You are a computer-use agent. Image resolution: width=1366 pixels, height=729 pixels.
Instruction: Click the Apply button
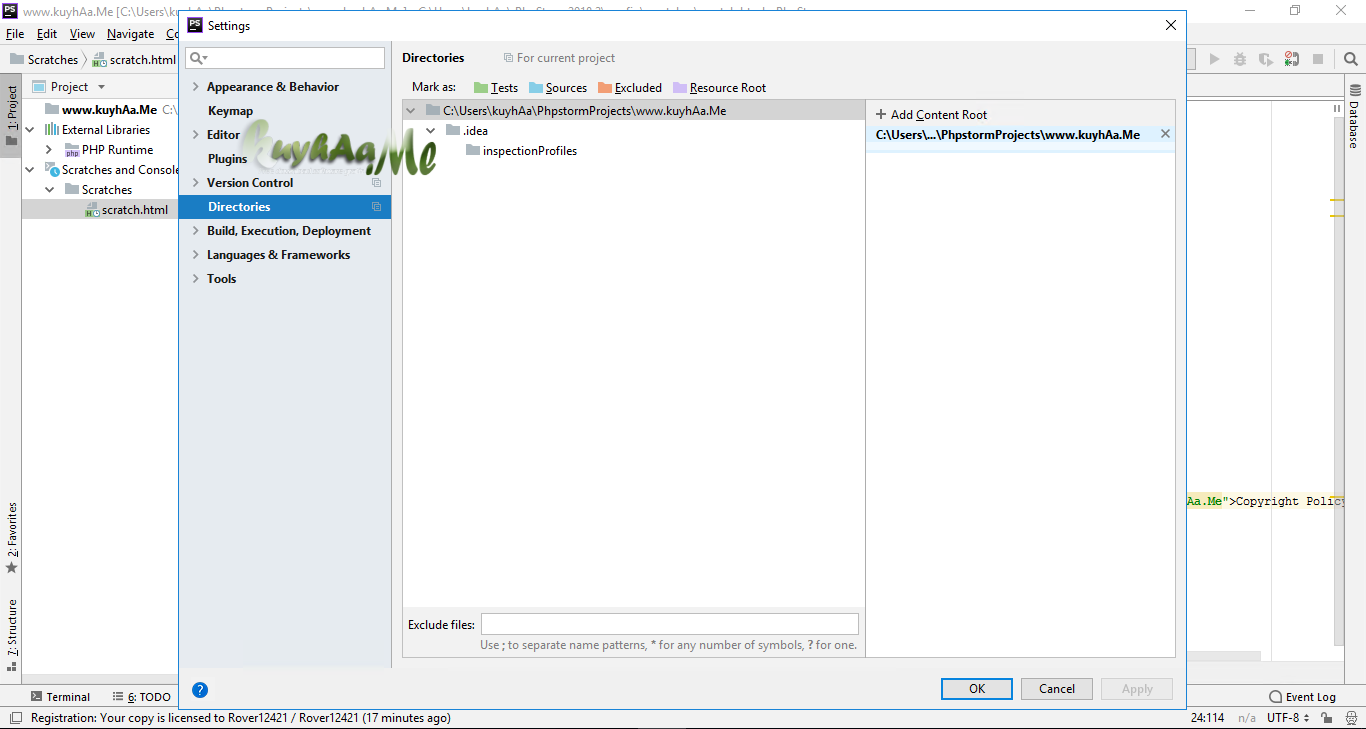[1137, 688]
